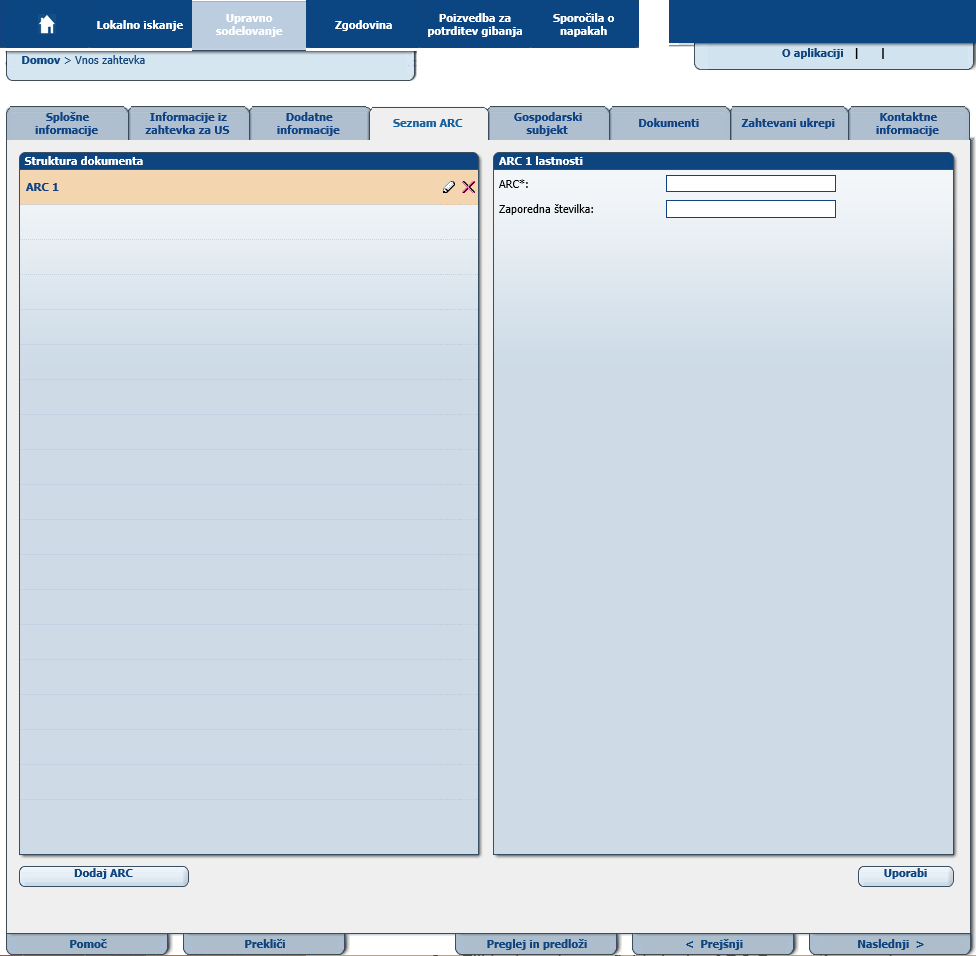976x956 pixels.
Task: Switch to Kontaktne informacije tab
Action: pyautogui.click(x=908, y=123)
